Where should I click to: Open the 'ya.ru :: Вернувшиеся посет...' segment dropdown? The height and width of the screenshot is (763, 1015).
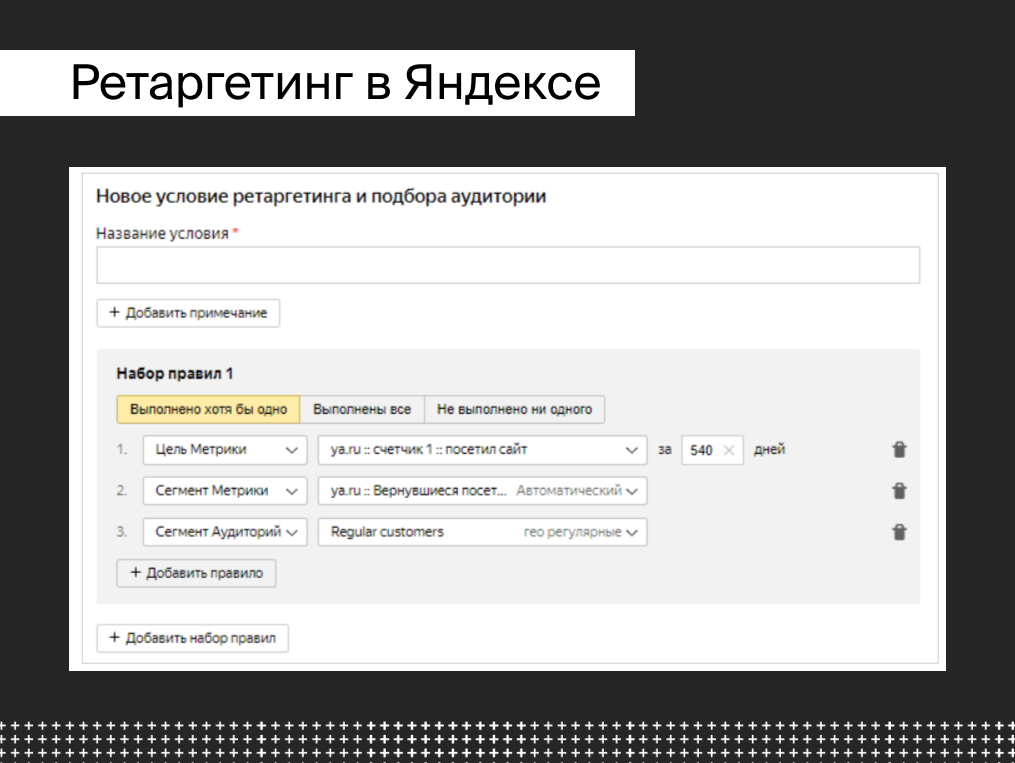[482, 491]
